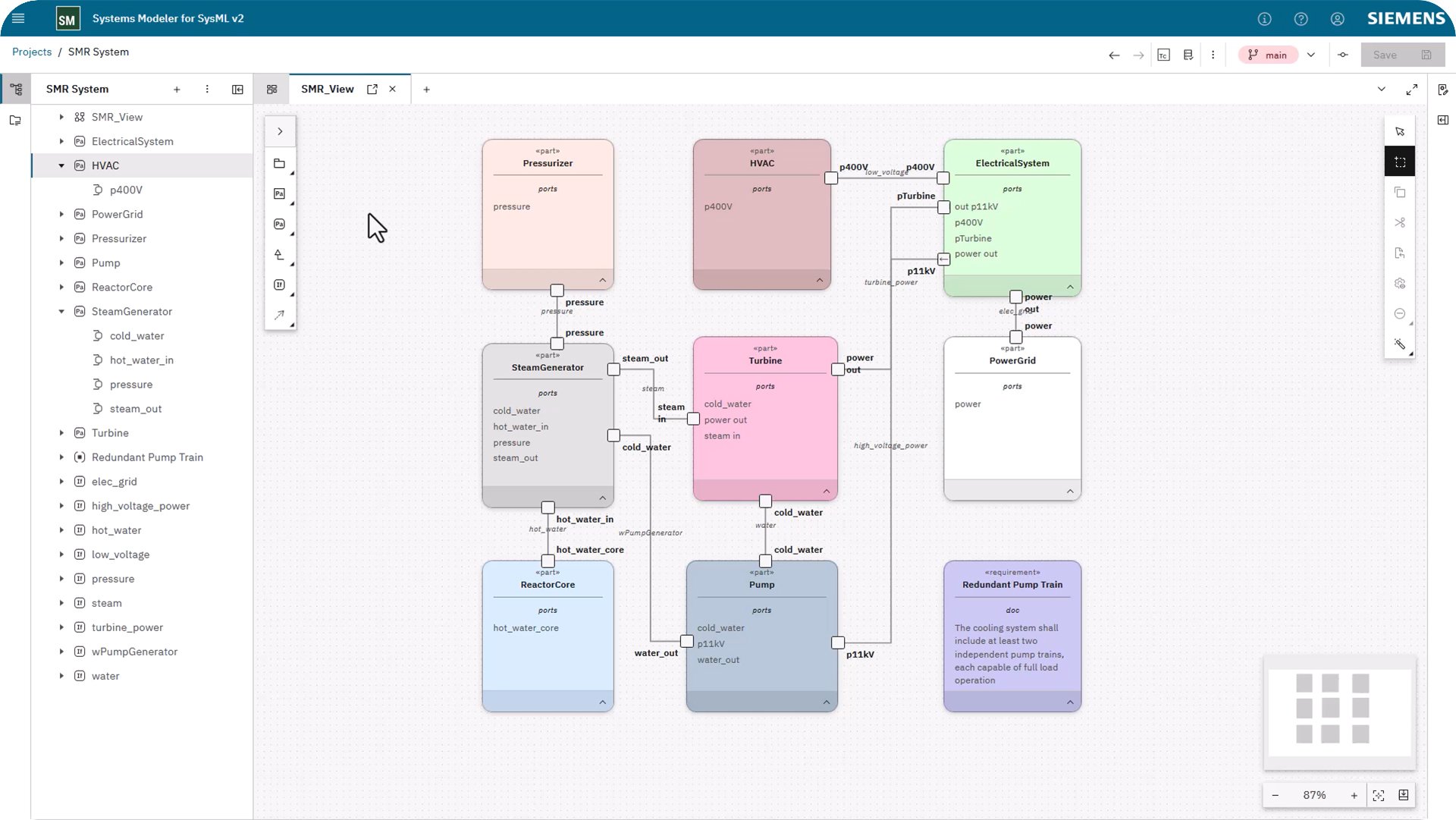Click the commit history icon
Image resolution: width=1456 pixels, height=820 pixels.
[x=1343, y=55]
